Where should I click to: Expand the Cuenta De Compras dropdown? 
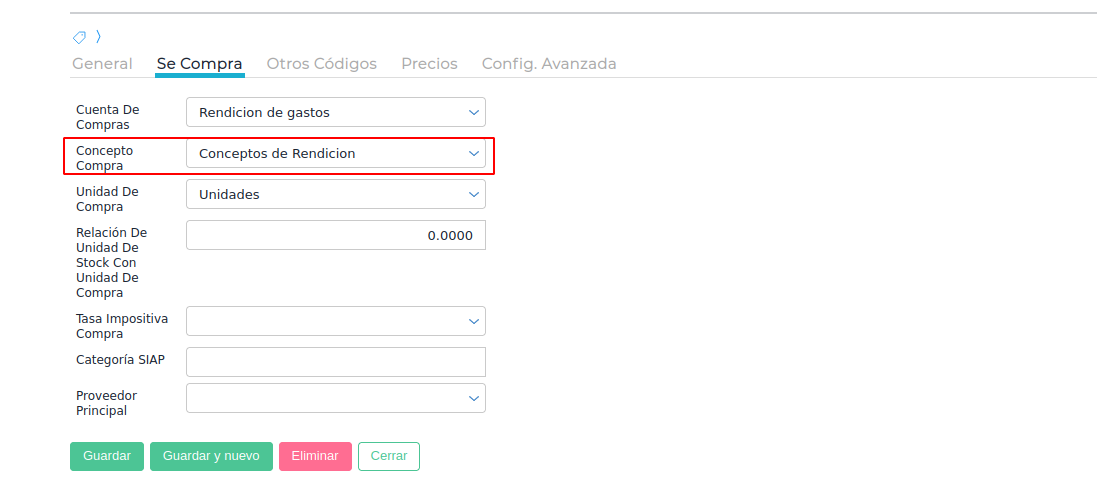[x=336, y=112]
